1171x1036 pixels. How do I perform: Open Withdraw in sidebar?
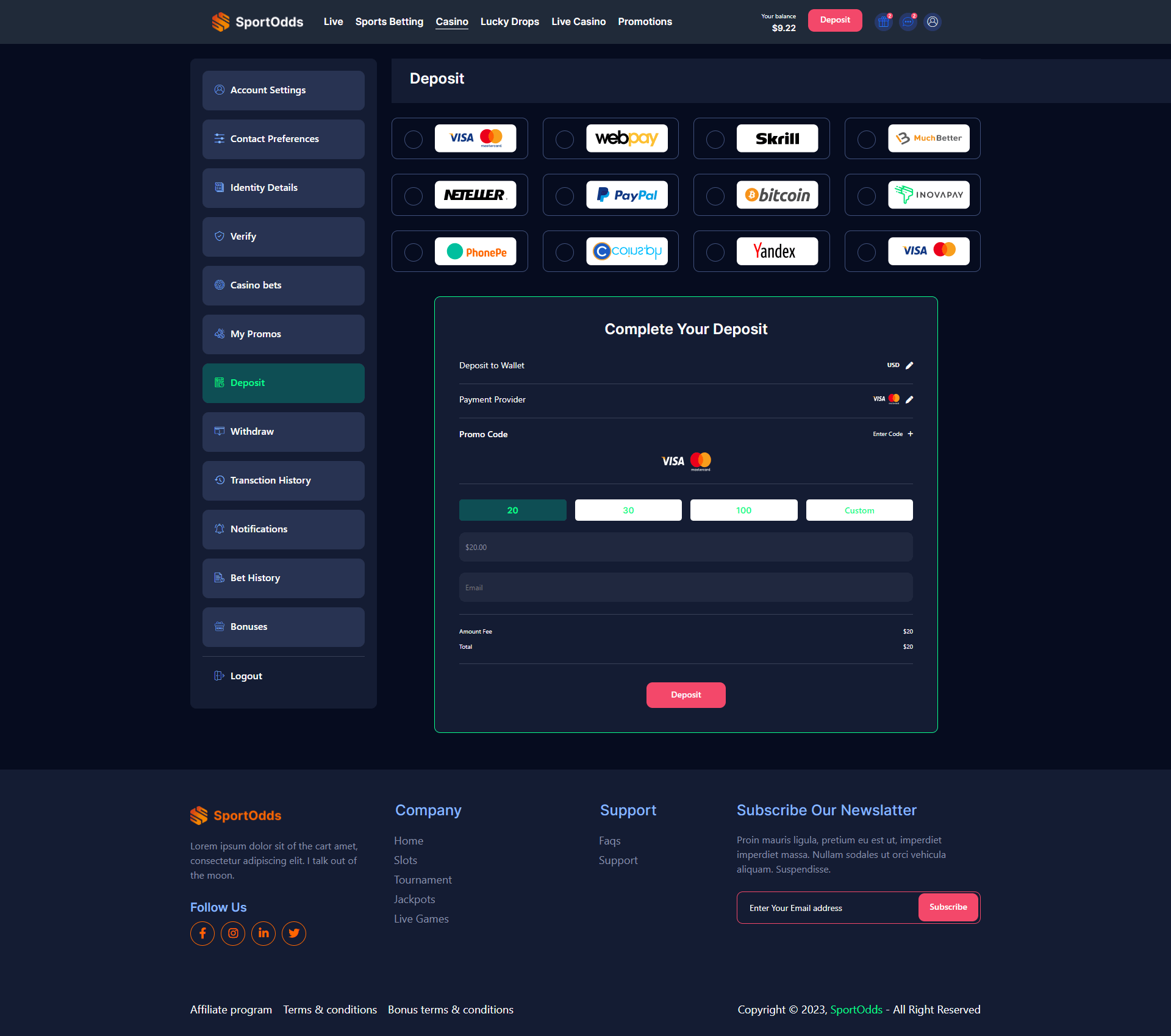(x=284, y=432)
